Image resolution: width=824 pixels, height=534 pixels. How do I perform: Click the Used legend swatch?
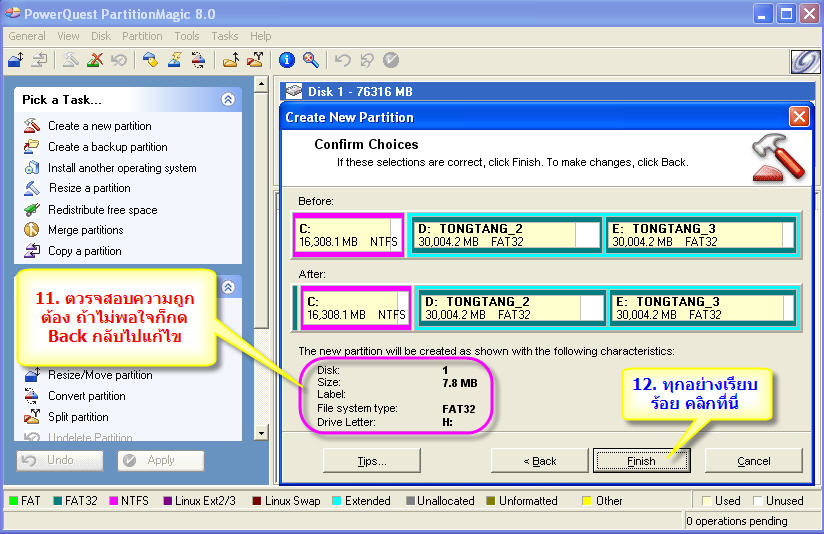(x=707, y=501)
